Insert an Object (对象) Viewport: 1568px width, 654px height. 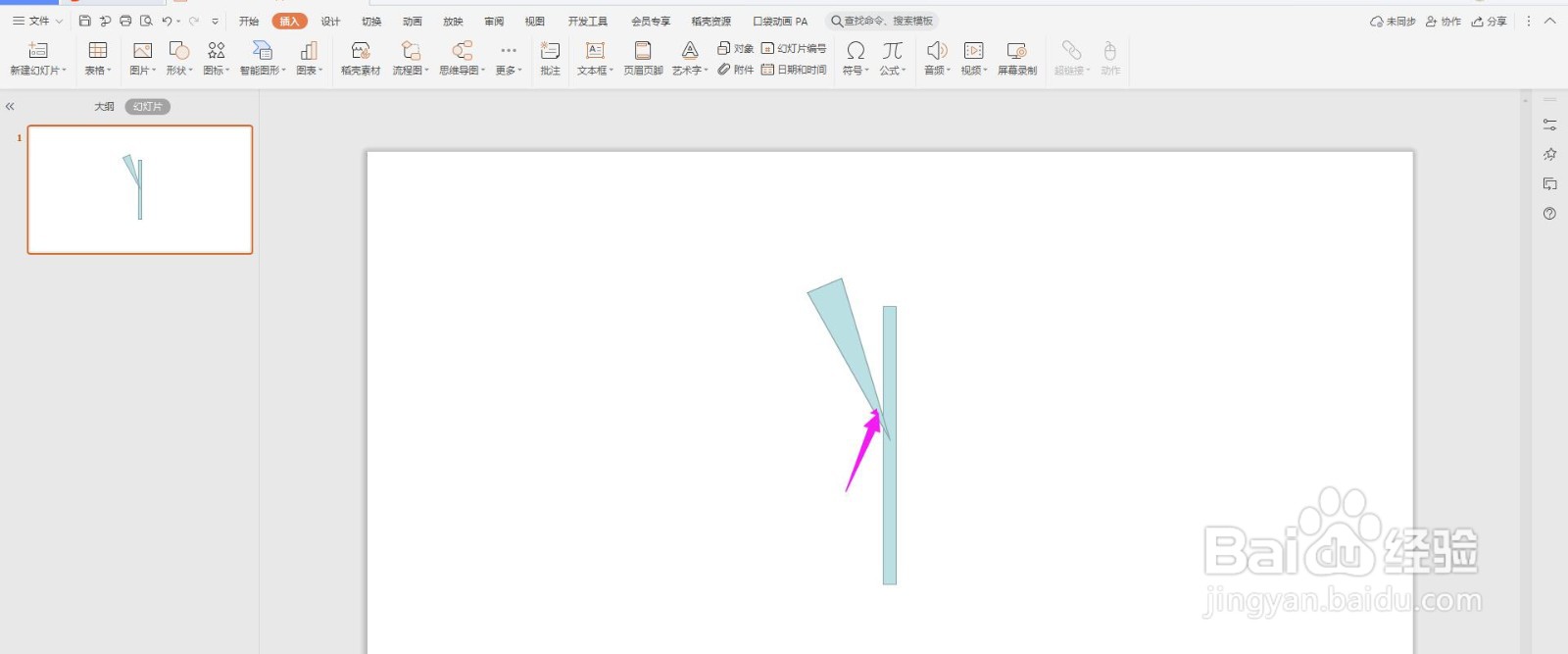point(736,48)
